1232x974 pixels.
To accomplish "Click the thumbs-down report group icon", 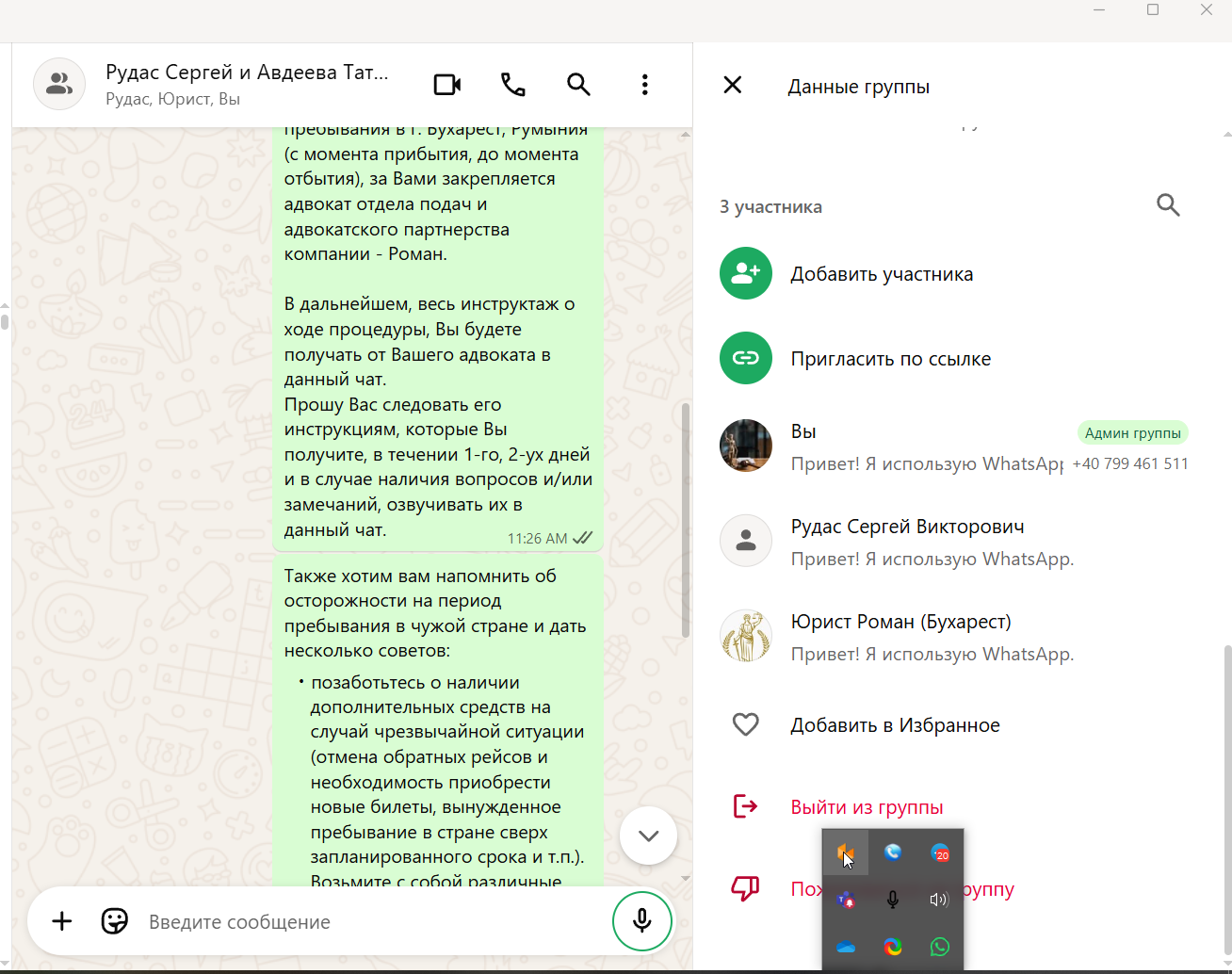I will click(746, 888).
